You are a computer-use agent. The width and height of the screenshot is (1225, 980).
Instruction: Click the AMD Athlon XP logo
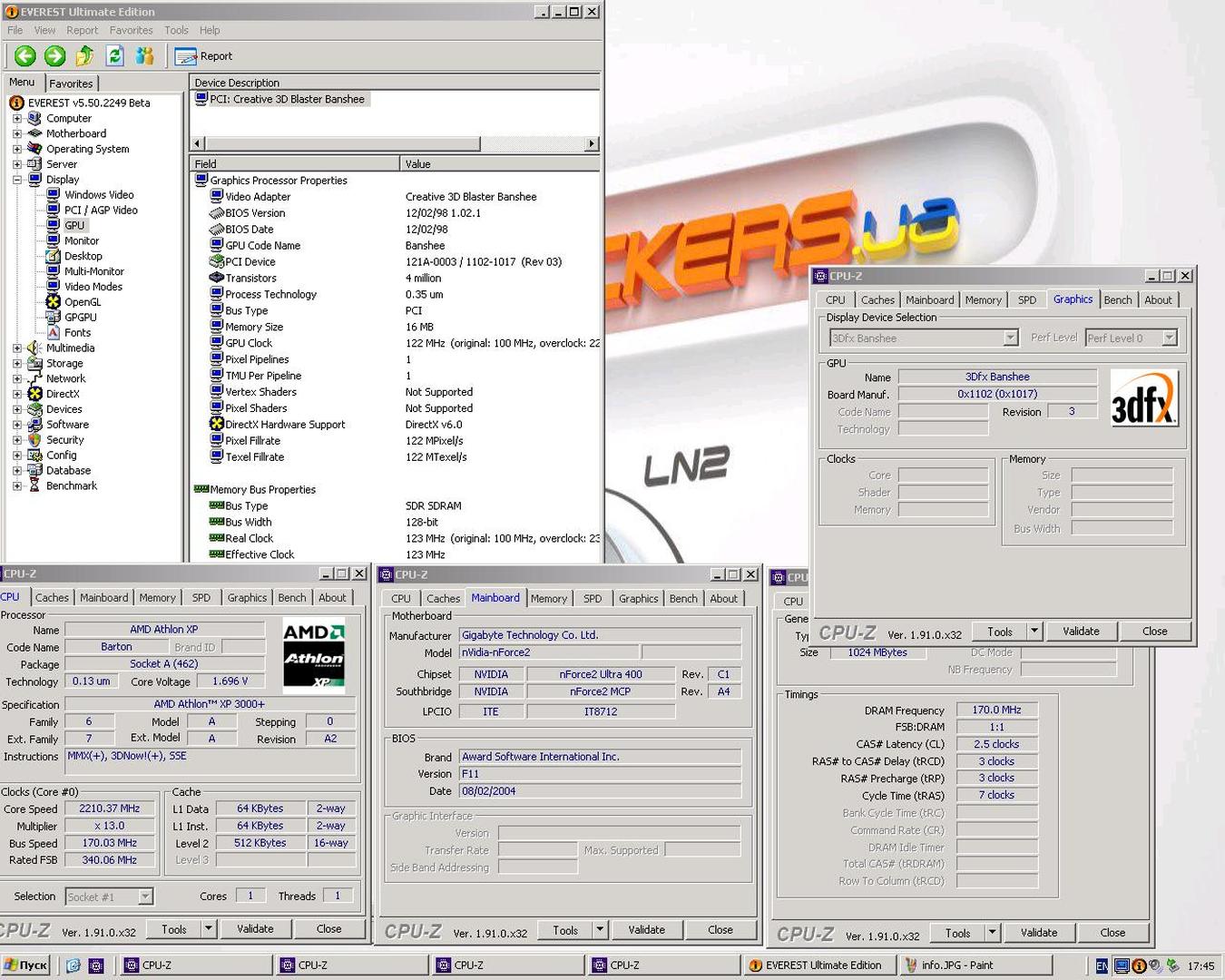[314, 657]
